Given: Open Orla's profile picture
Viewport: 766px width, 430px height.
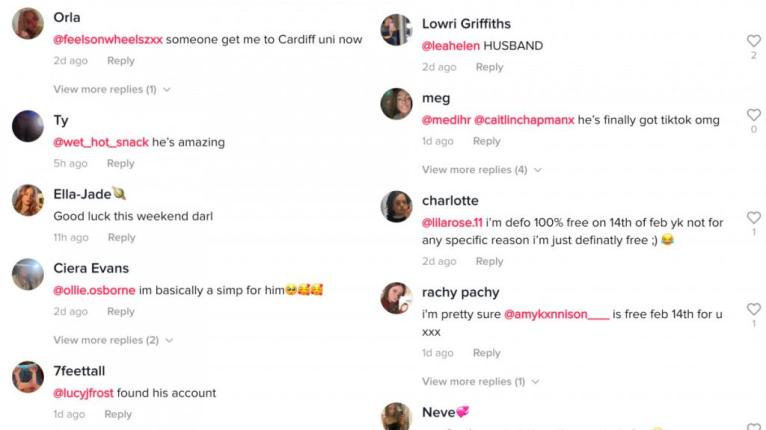Looking at the screenshot, I should tap(28, 23).
